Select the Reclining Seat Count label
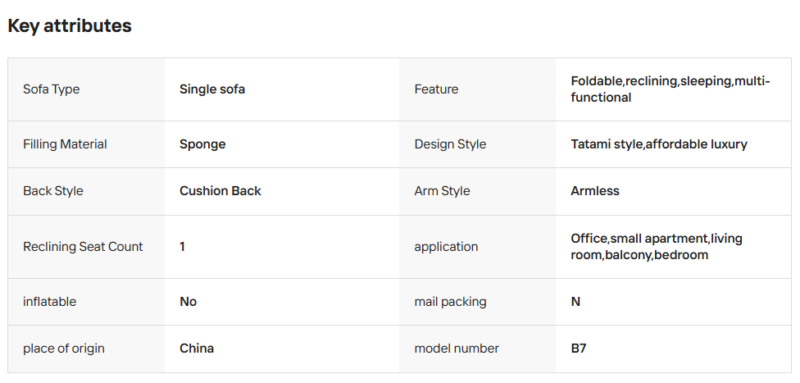 tap(83, 247)
